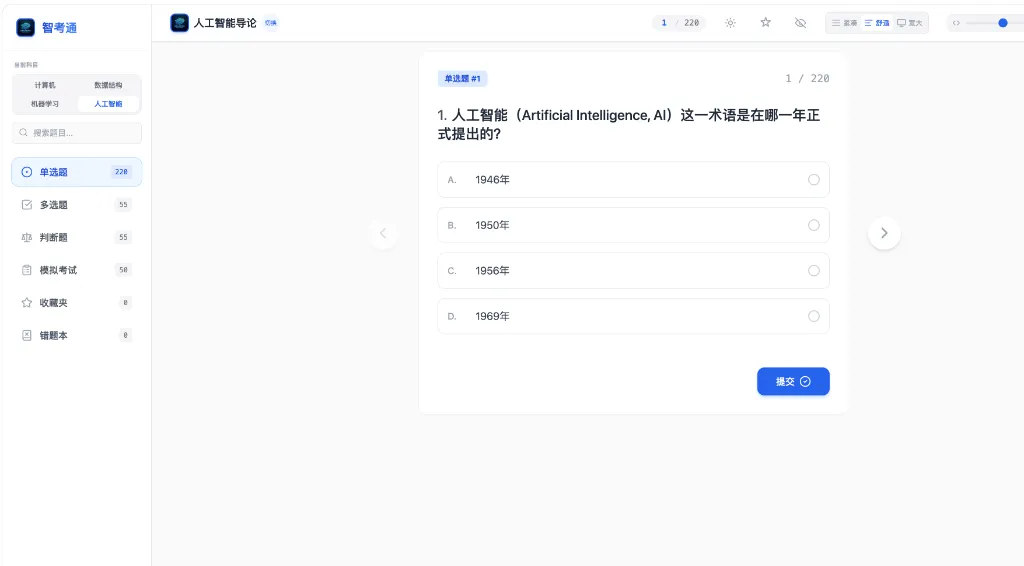Switch to 紧凑 layout mode
Screen dimensions: 1024x566
pos(844,23)
